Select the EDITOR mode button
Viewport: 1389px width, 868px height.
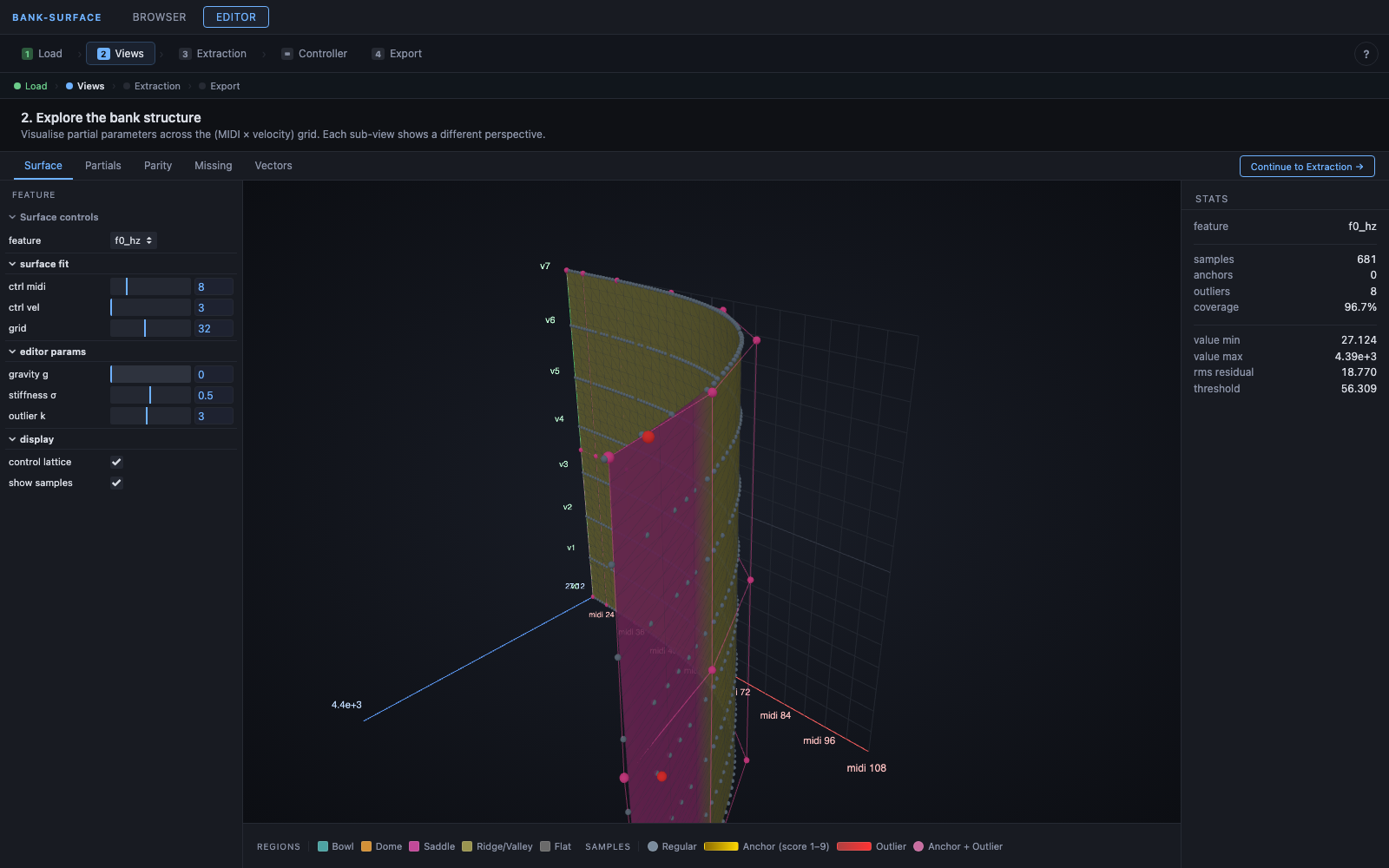tap(236, 17)
